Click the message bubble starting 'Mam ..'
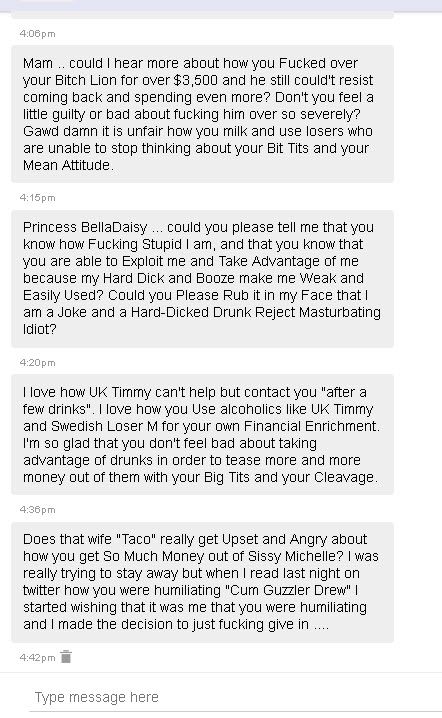 (x=202, y=114)
